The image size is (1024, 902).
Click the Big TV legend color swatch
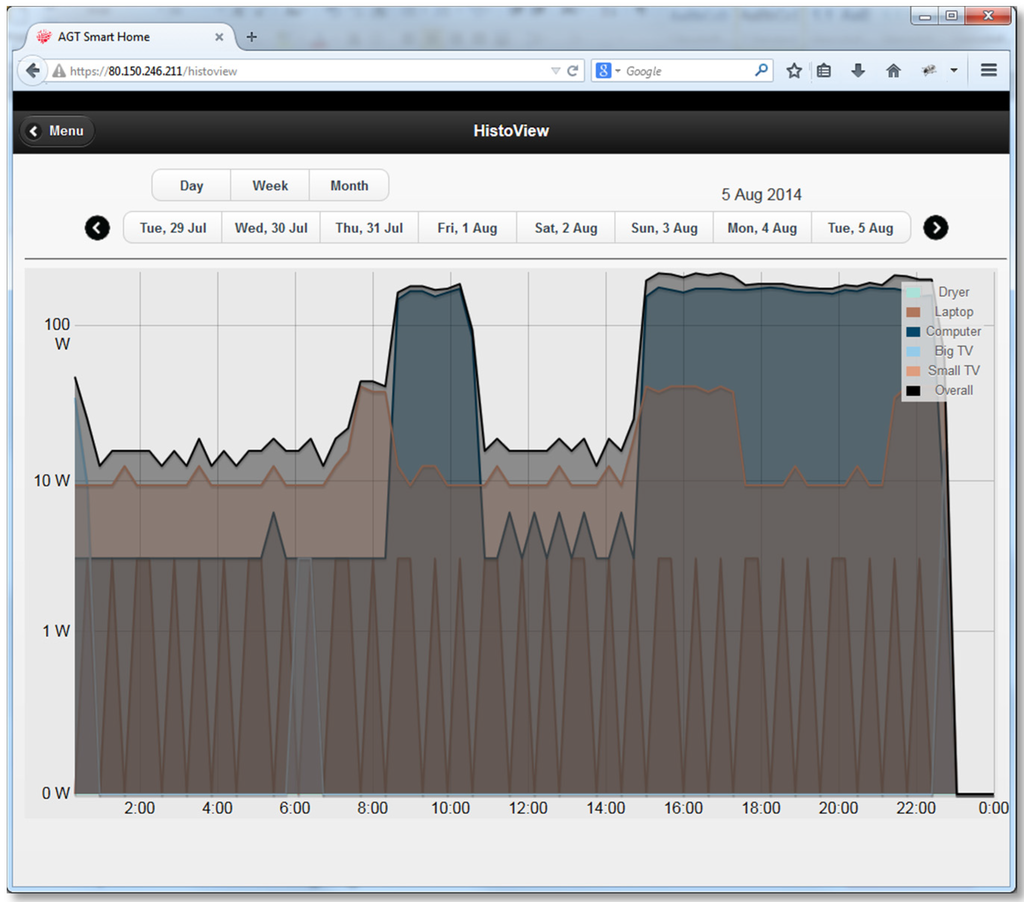coord(913,351)
